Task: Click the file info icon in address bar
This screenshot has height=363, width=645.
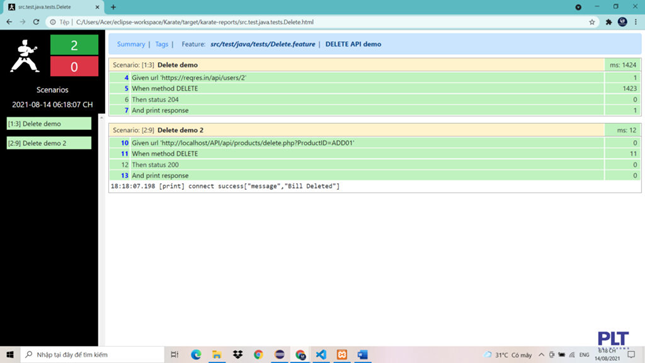Action: (53, 22)
